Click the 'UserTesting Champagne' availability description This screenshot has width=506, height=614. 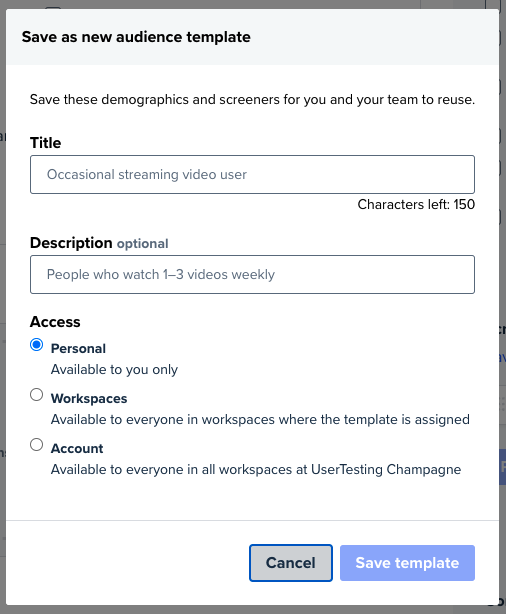[x=256, y=469]
